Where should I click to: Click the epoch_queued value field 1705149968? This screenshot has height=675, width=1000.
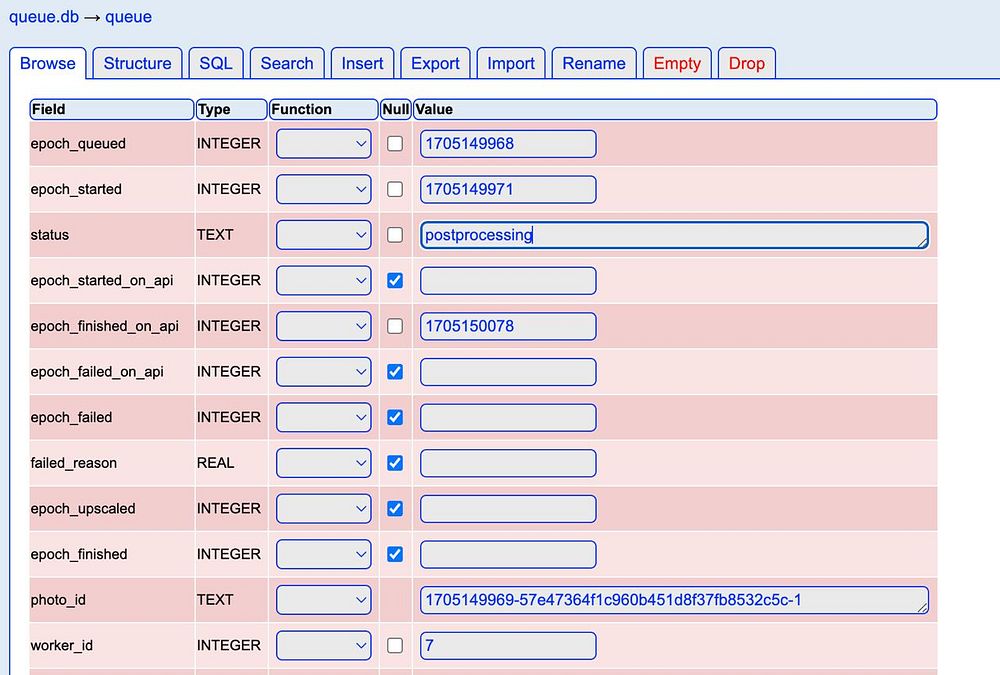pos(508,144)
